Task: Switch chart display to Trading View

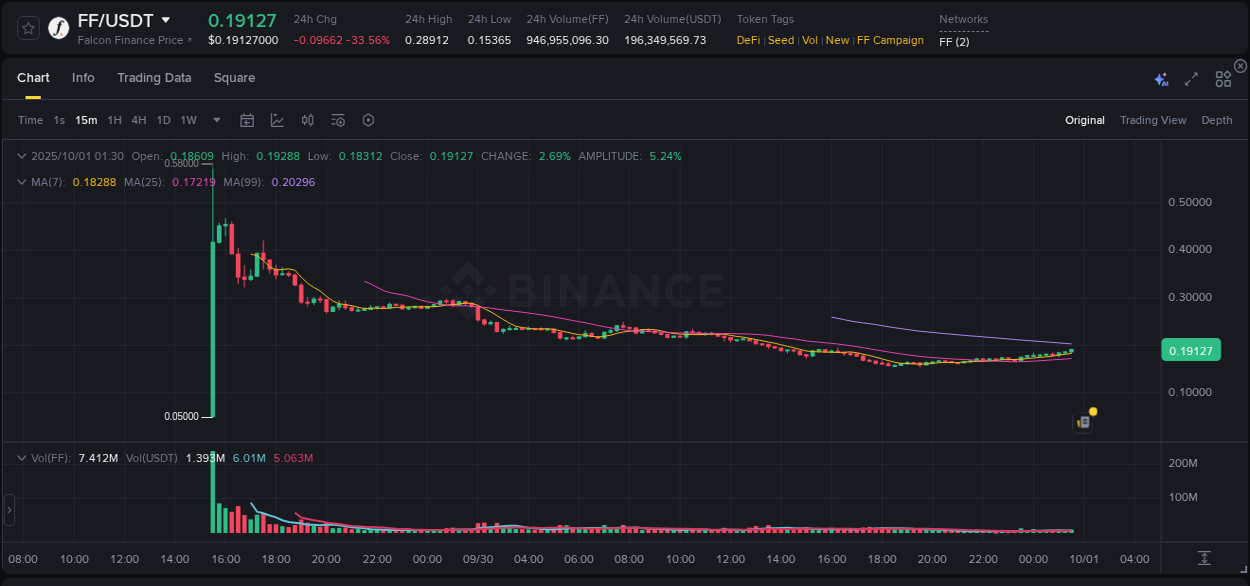Action: click(x=1153, y=120)
